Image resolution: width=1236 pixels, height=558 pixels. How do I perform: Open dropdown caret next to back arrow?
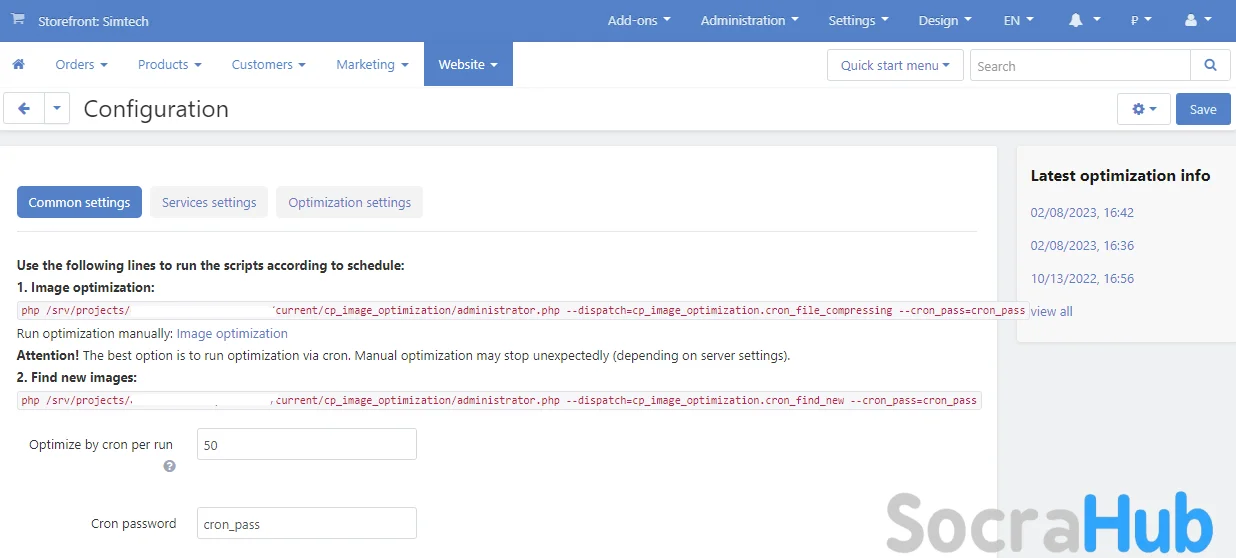57,109
